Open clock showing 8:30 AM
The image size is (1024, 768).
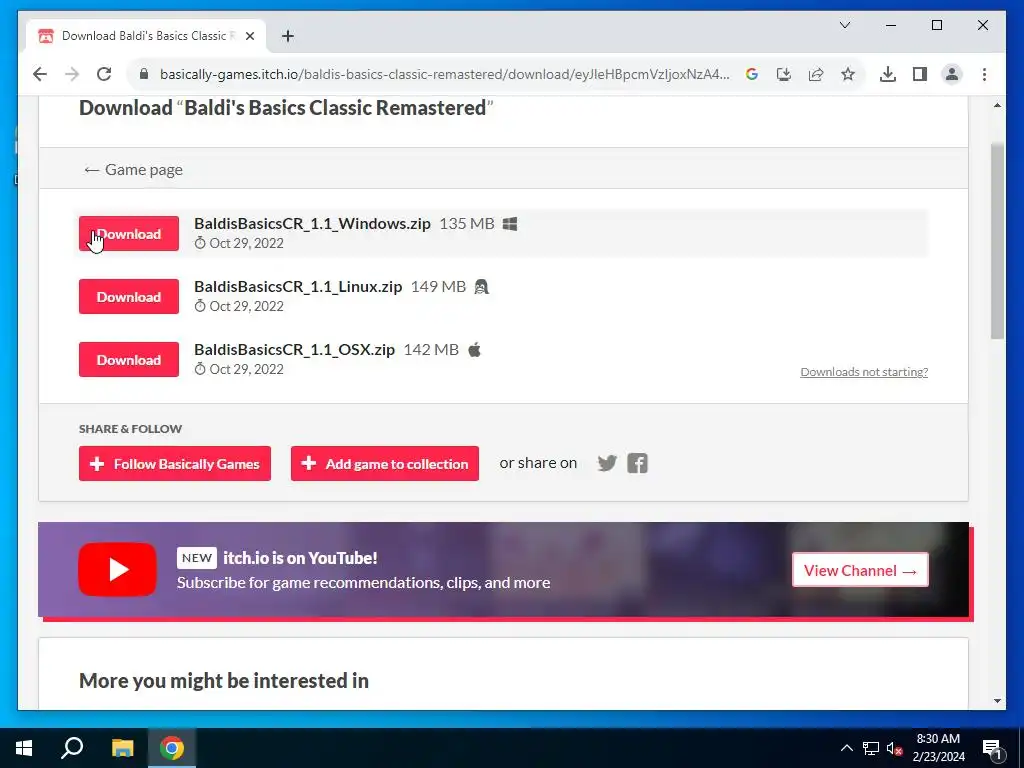[x=938, y=748]
